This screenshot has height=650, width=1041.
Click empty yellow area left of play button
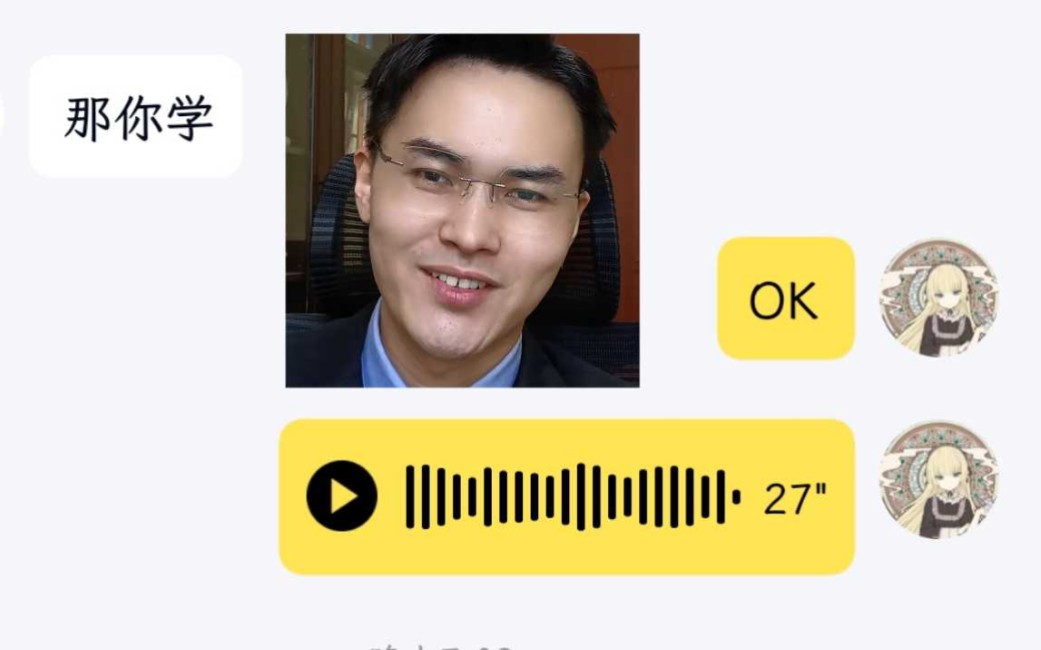click(293, 497)
